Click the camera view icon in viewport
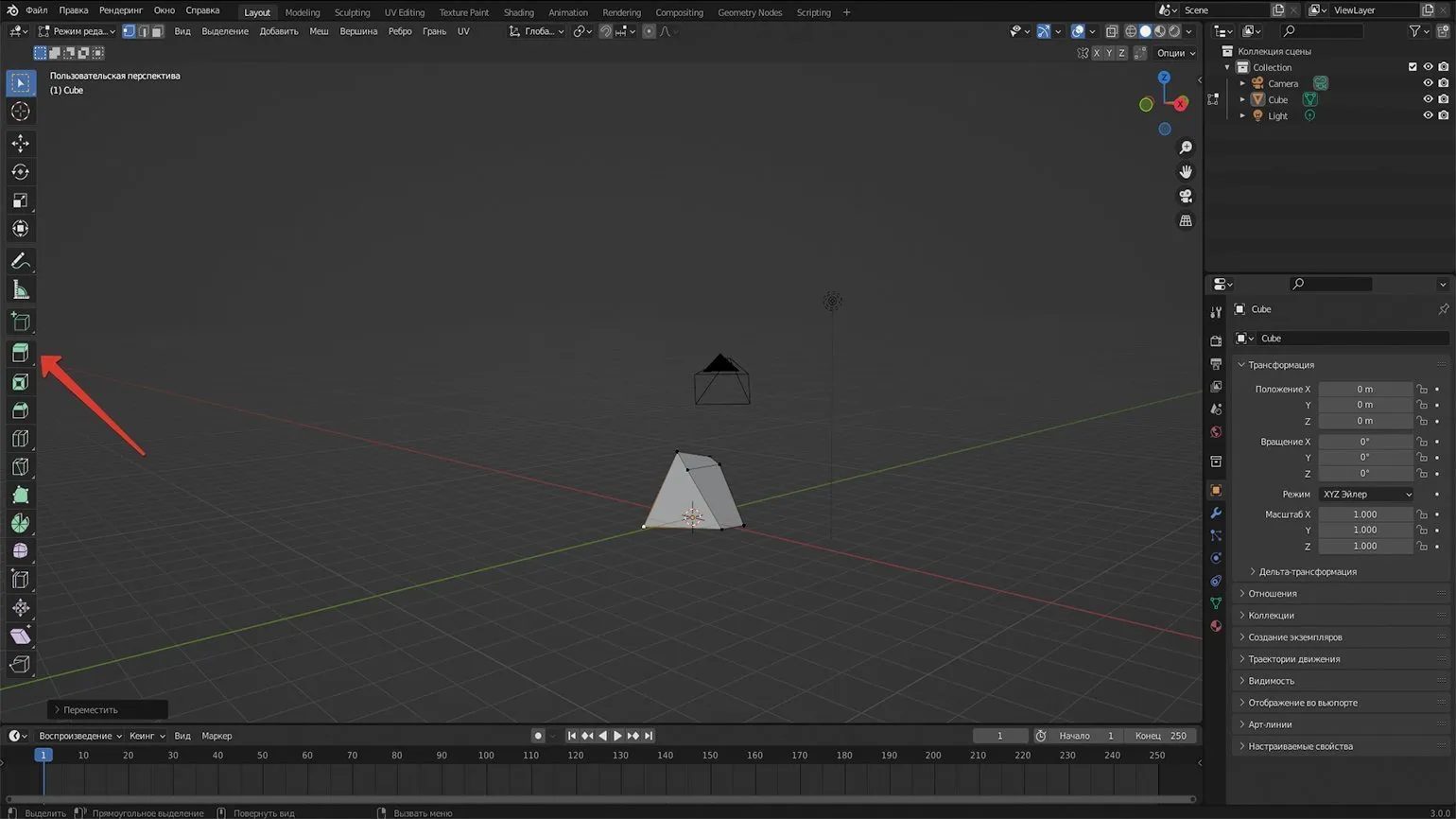 pos(1186,197)
